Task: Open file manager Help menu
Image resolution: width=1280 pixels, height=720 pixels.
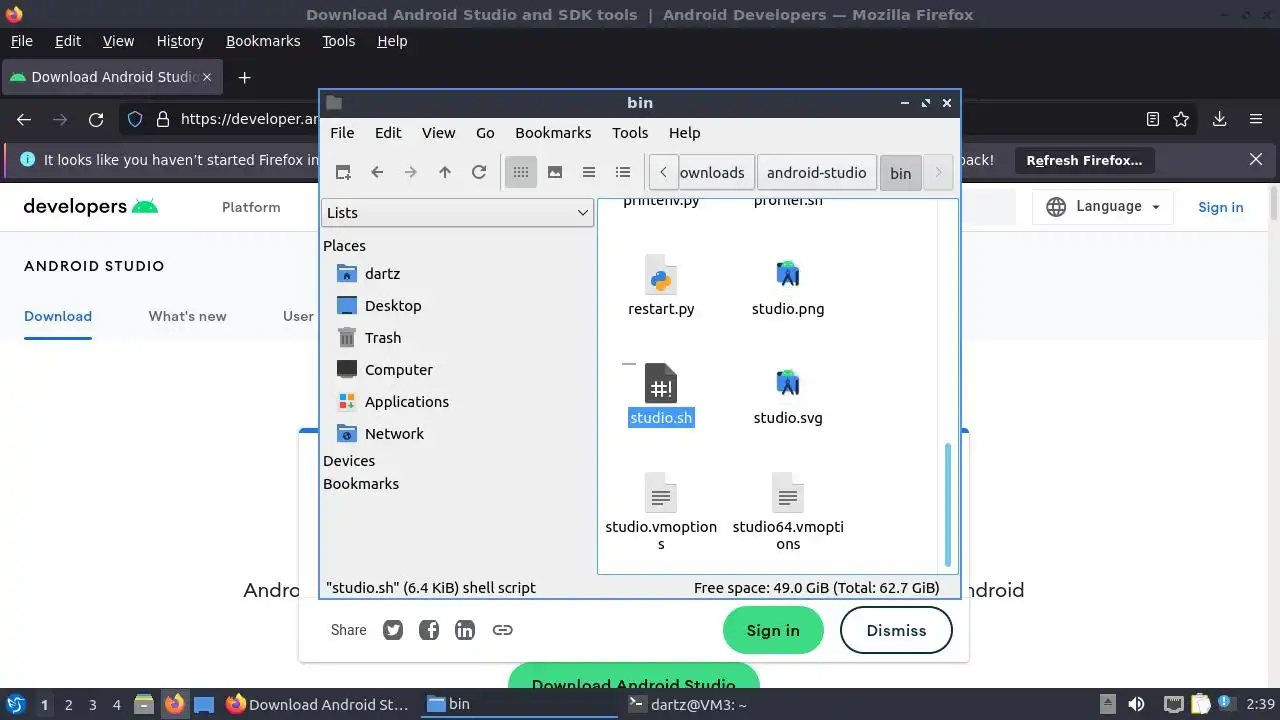Action: [684, 132]
